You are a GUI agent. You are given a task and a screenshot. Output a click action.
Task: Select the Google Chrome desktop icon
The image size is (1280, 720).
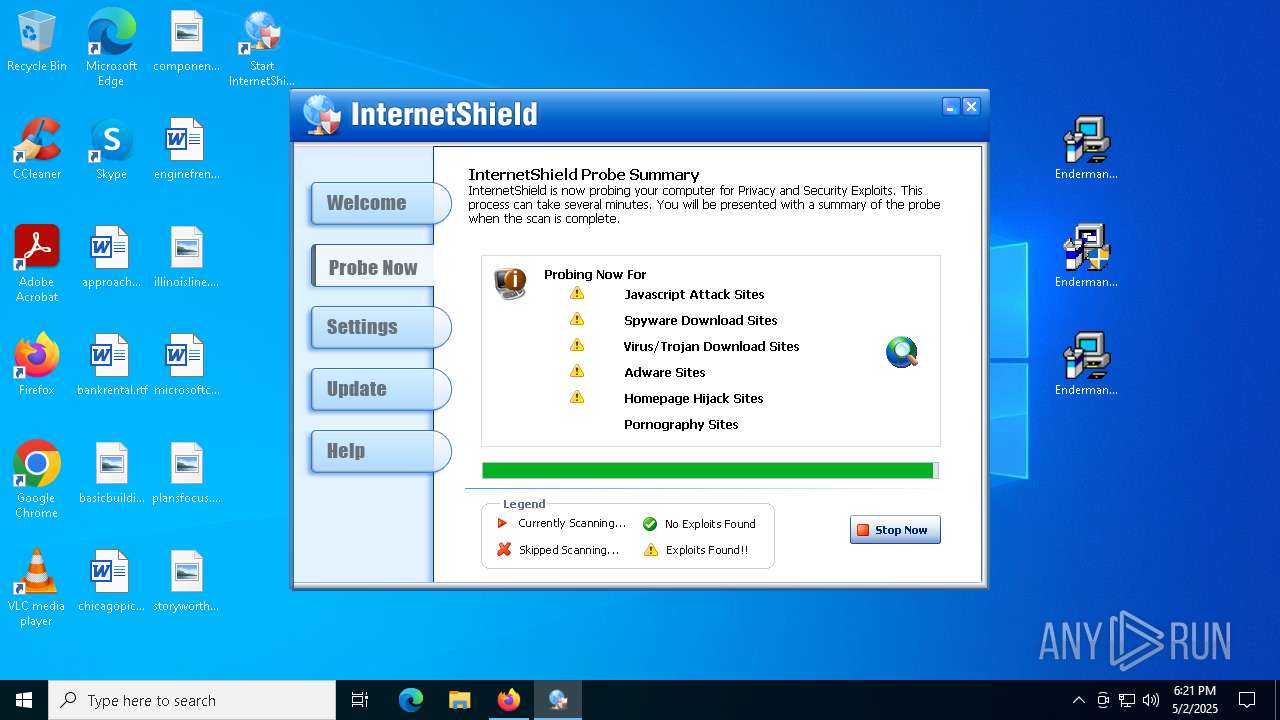pos(37,480)
